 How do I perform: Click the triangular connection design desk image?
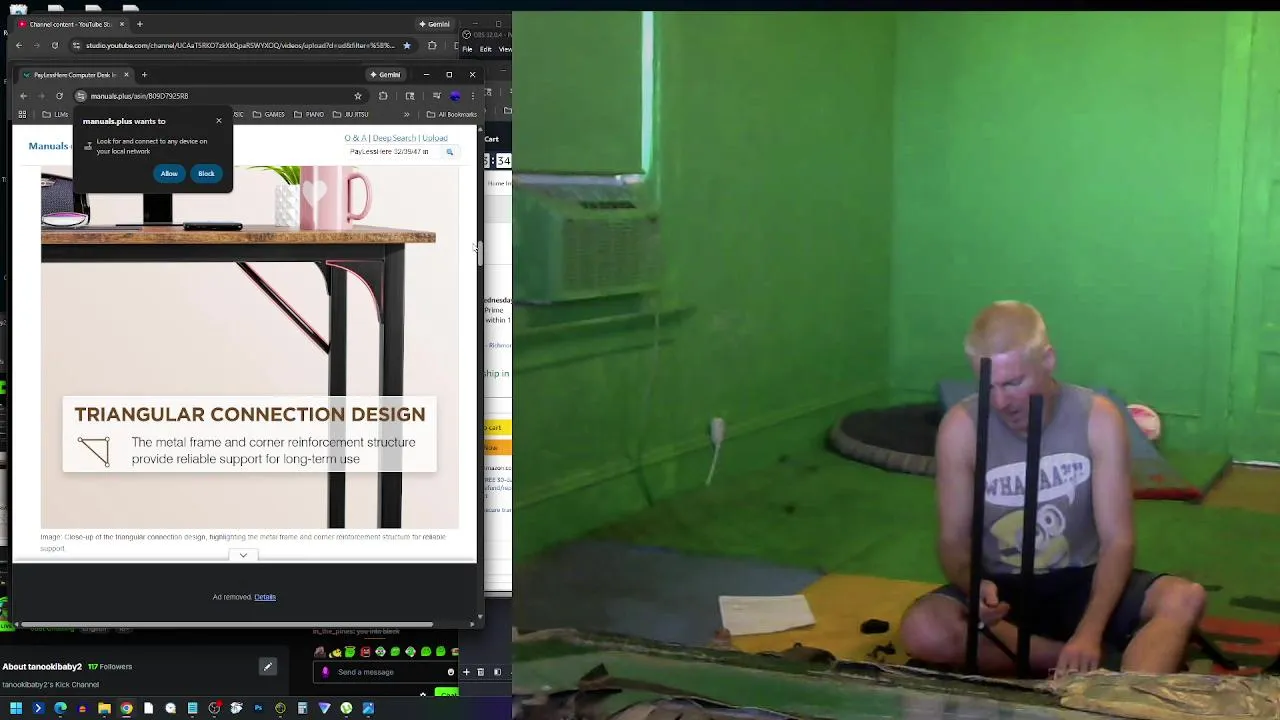coord(250,347)
